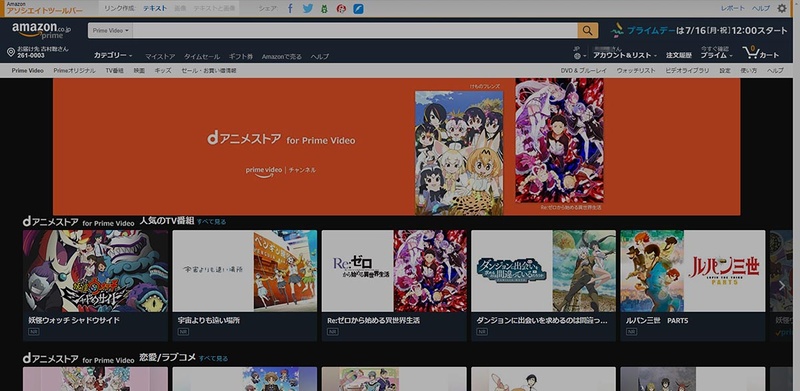Share via the red round icon
This screenshot has width=800, height=391.
(341, 9)
